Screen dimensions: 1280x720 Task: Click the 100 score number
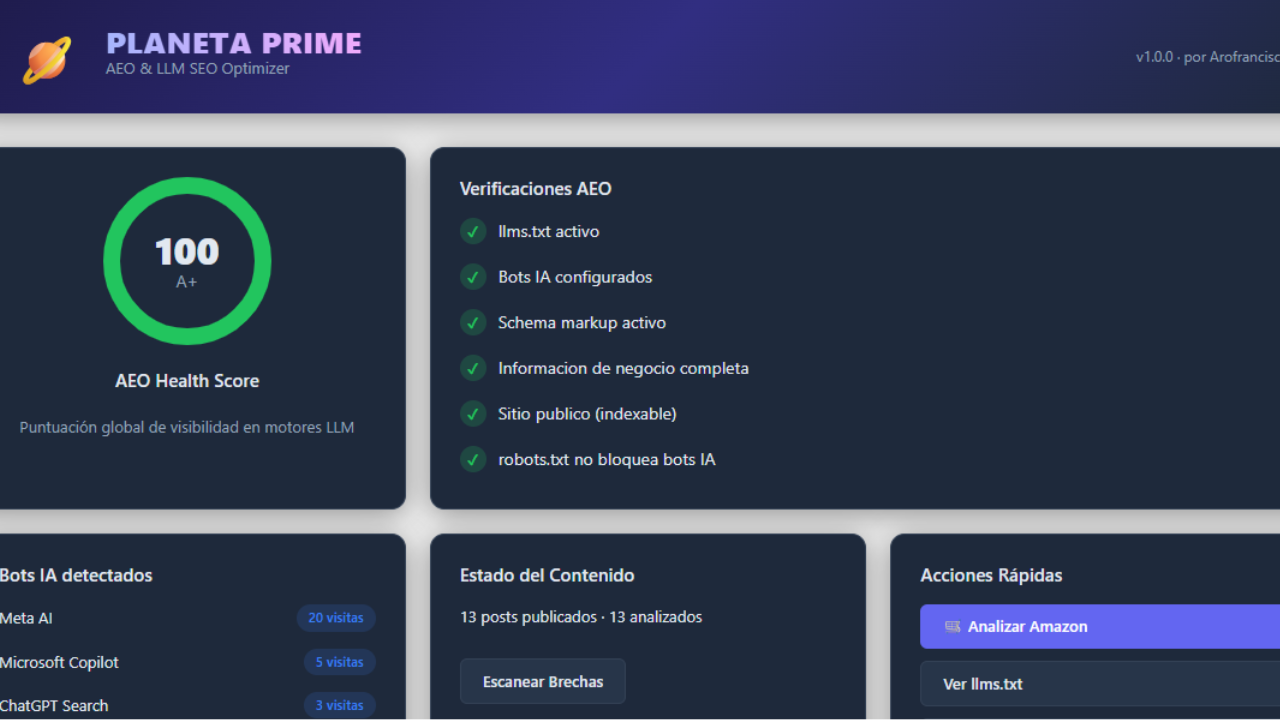pyautogui.click(x=187, y=252)
